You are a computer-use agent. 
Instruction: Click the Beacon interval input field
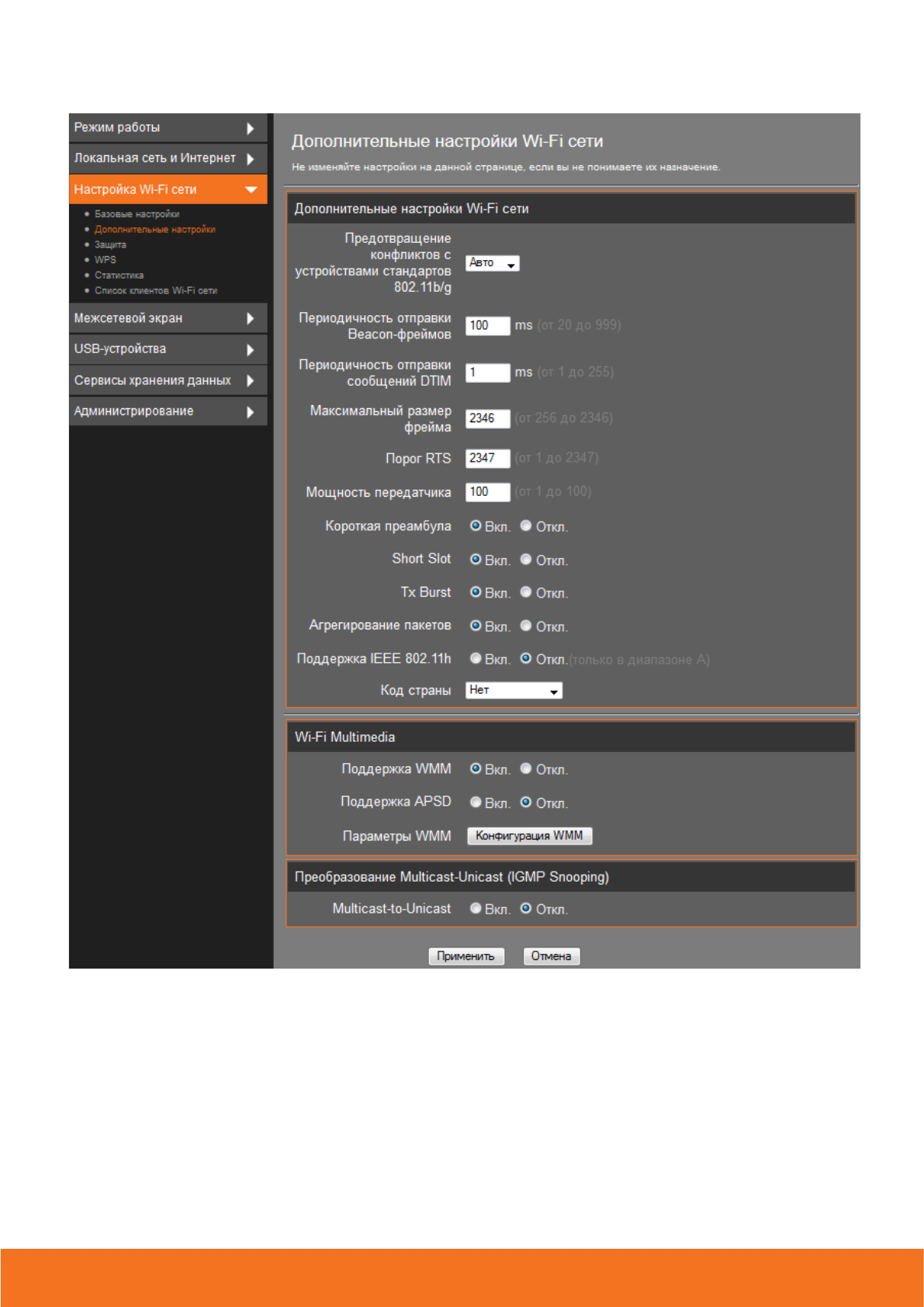point(487,326)
